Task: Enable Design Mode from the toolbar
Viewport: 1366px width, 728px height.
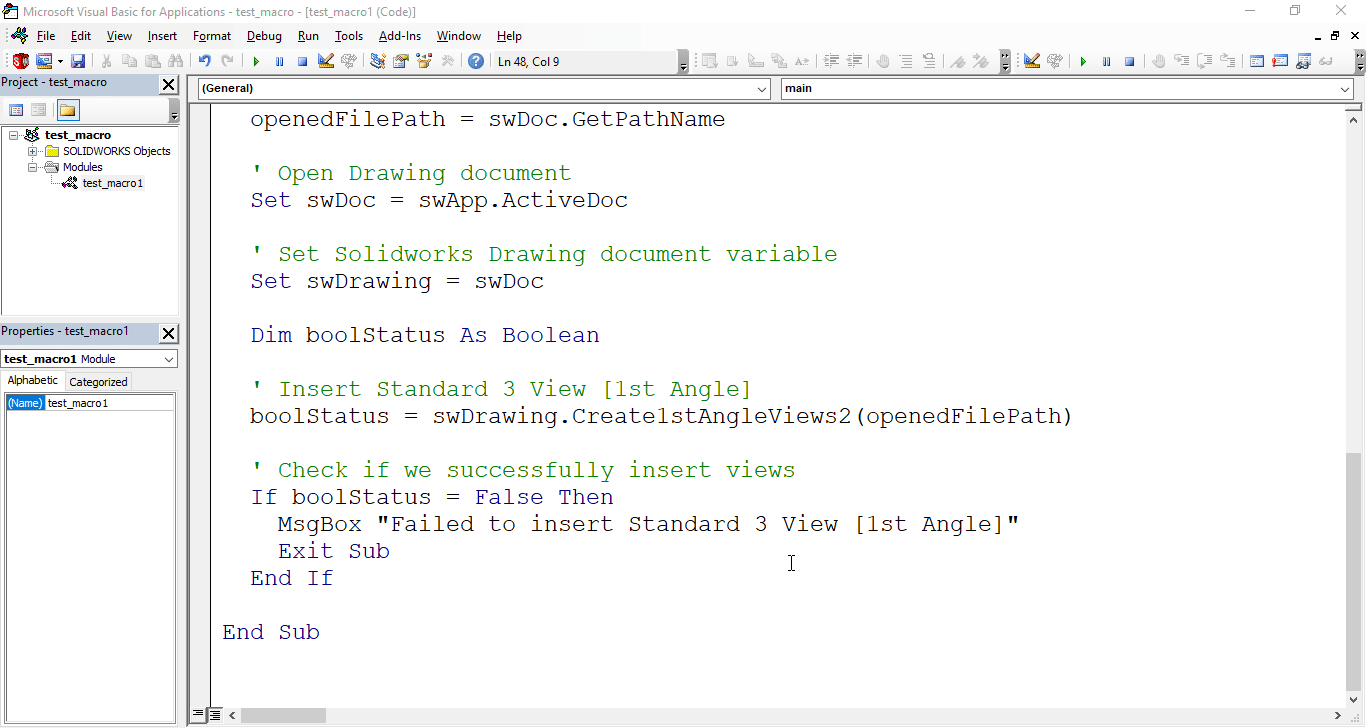Action: (326, 60)
